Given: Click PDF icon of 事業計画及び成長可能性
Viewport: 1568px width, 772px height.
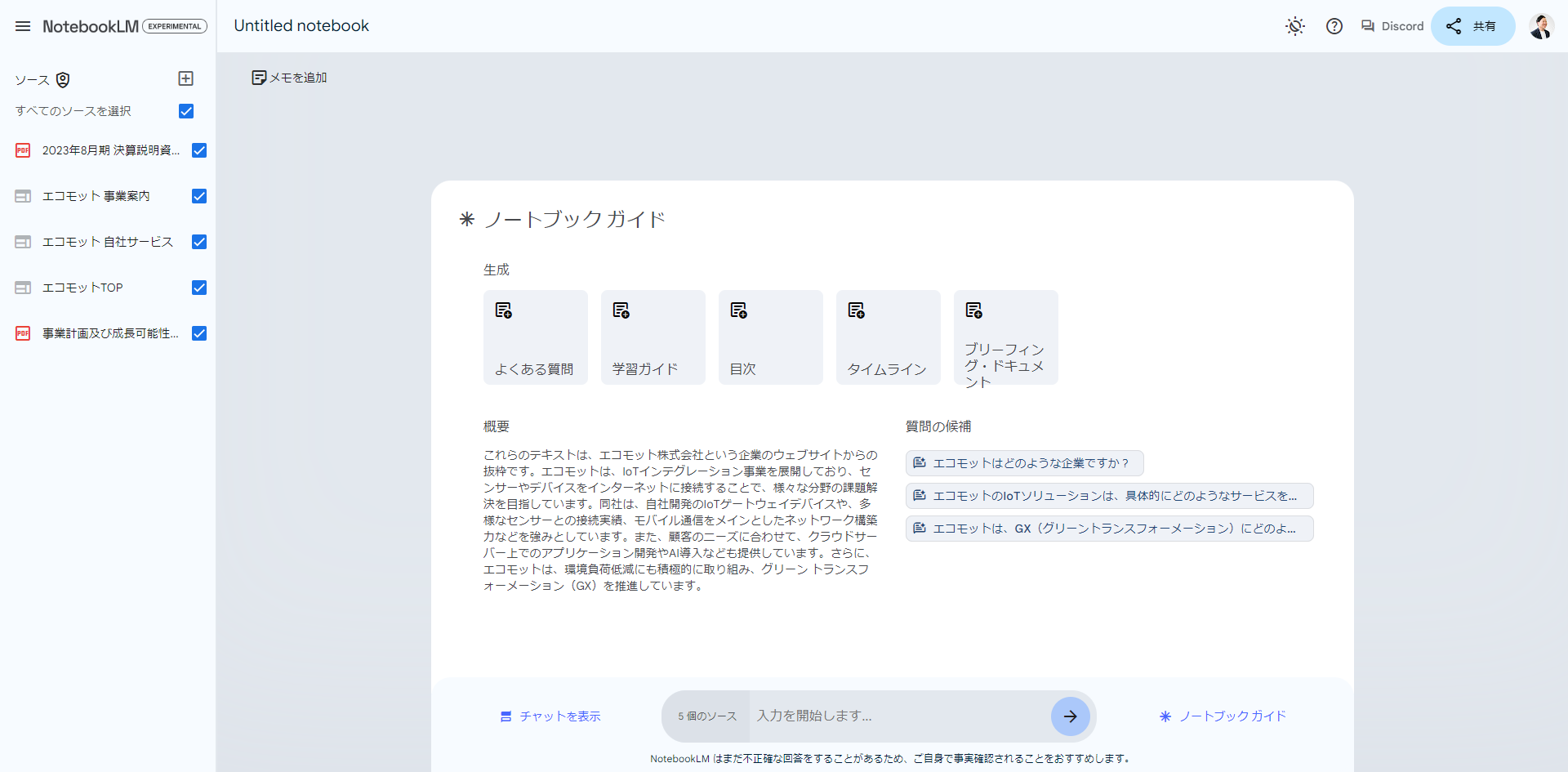Looking at the screenshot, I should point(23,333).
